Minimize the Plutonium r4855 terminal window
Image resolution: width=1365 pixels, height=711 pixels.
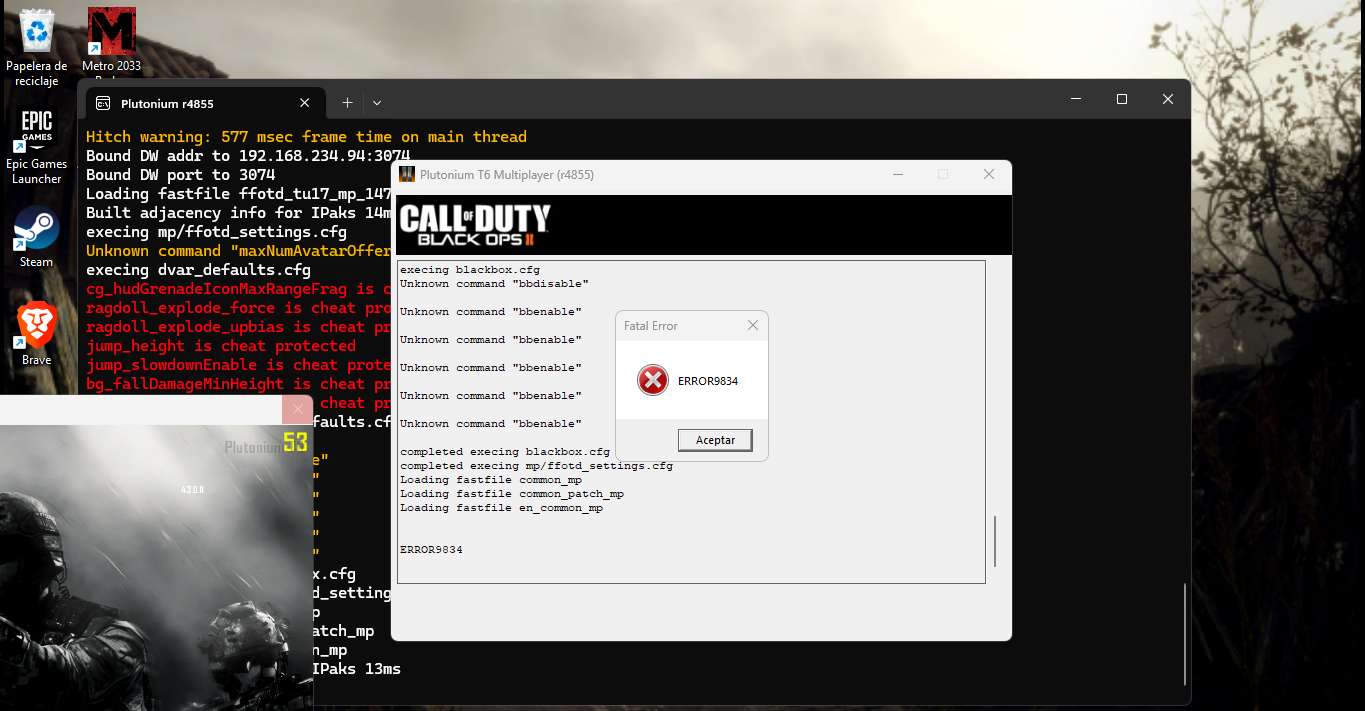(x=1076, y=99)
